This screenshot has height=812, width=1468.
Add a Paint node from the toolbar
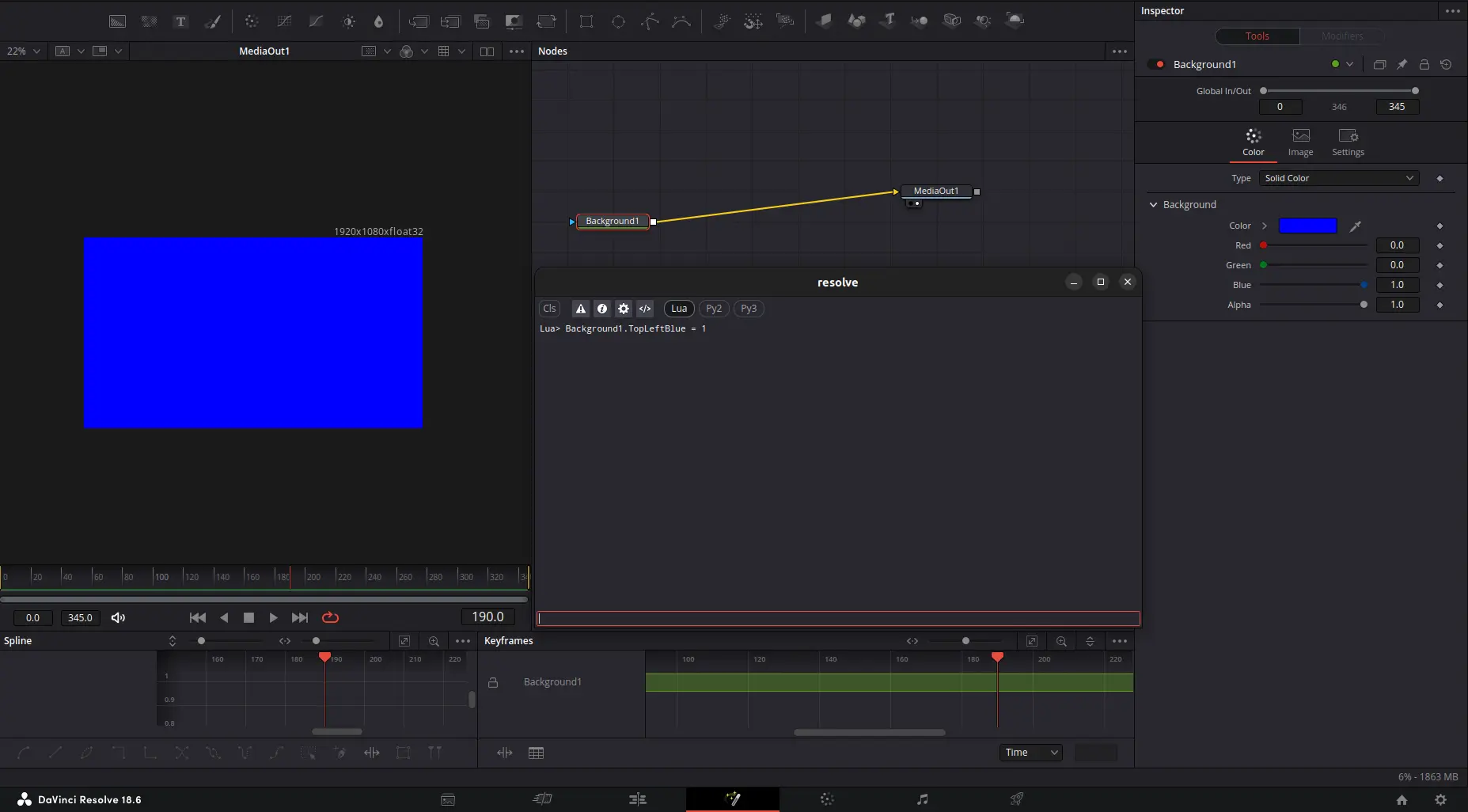click(213, 21)
